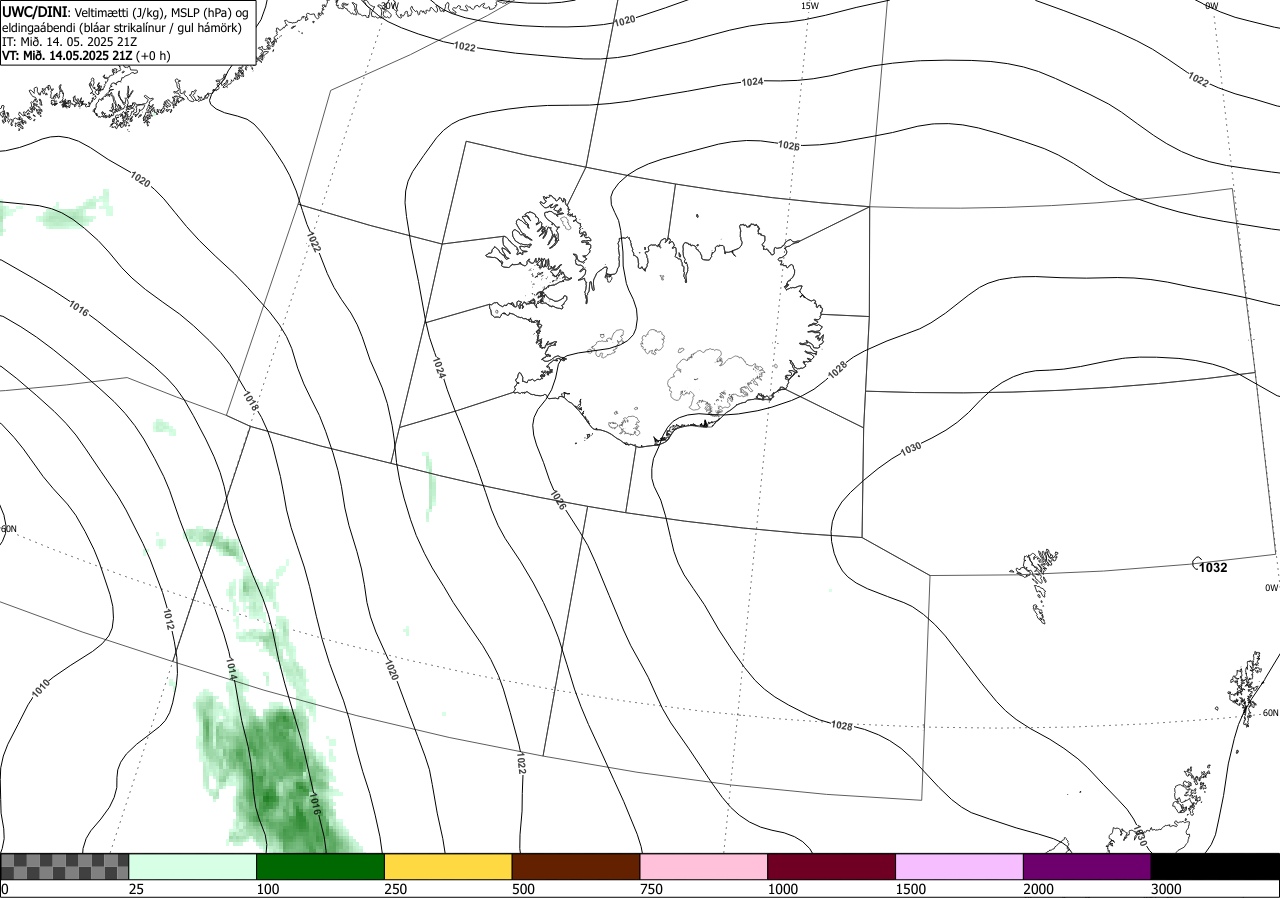Pick the purple 2000–3000 legend swatch
The image size is (1280, 898).
point(1087,866)
